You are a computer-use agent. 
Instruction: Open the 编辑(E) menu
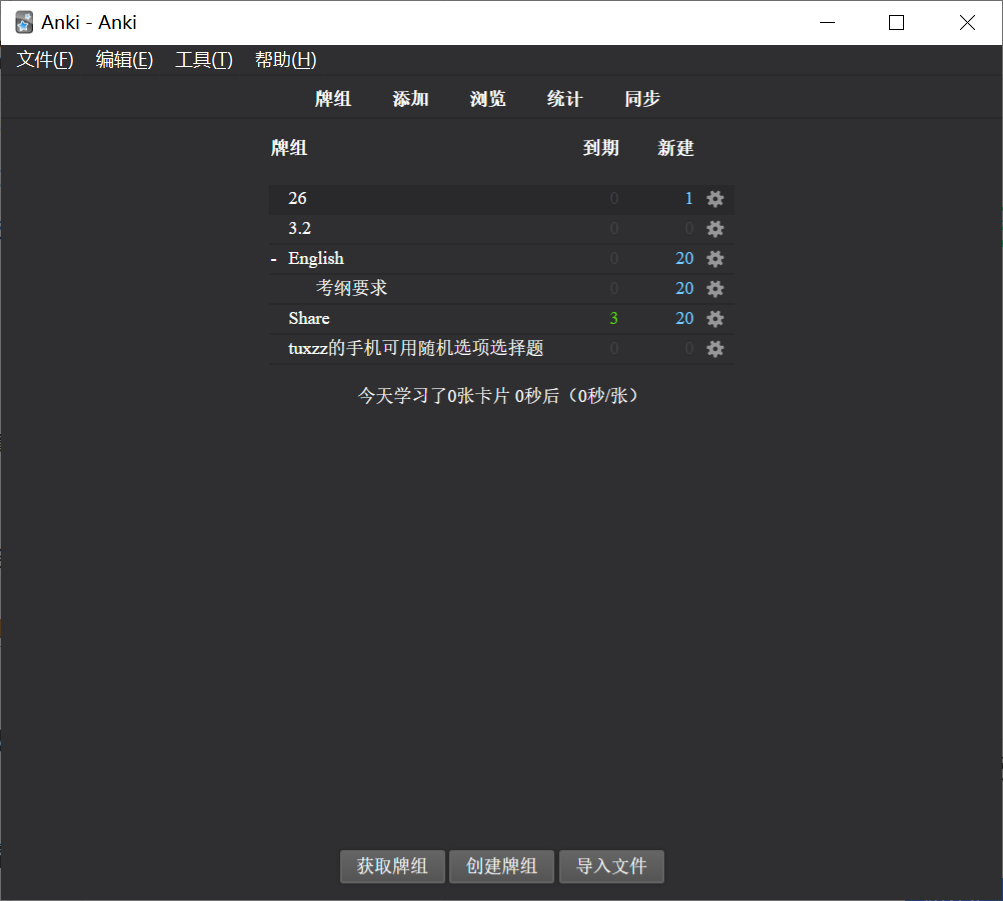click(124, 59)
